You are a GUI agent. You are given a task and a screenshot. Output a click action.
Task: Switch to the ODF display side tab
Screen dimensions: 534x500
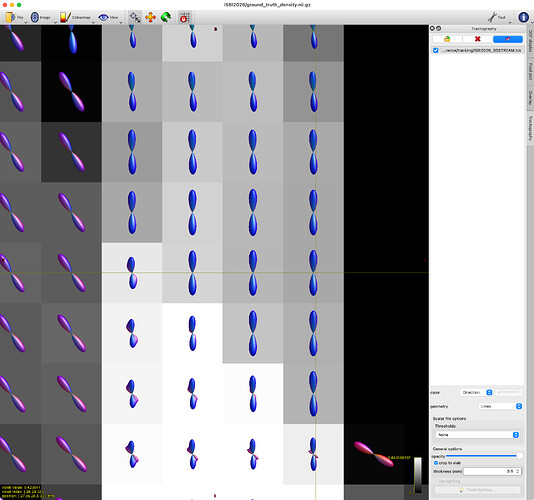[531, 41]
